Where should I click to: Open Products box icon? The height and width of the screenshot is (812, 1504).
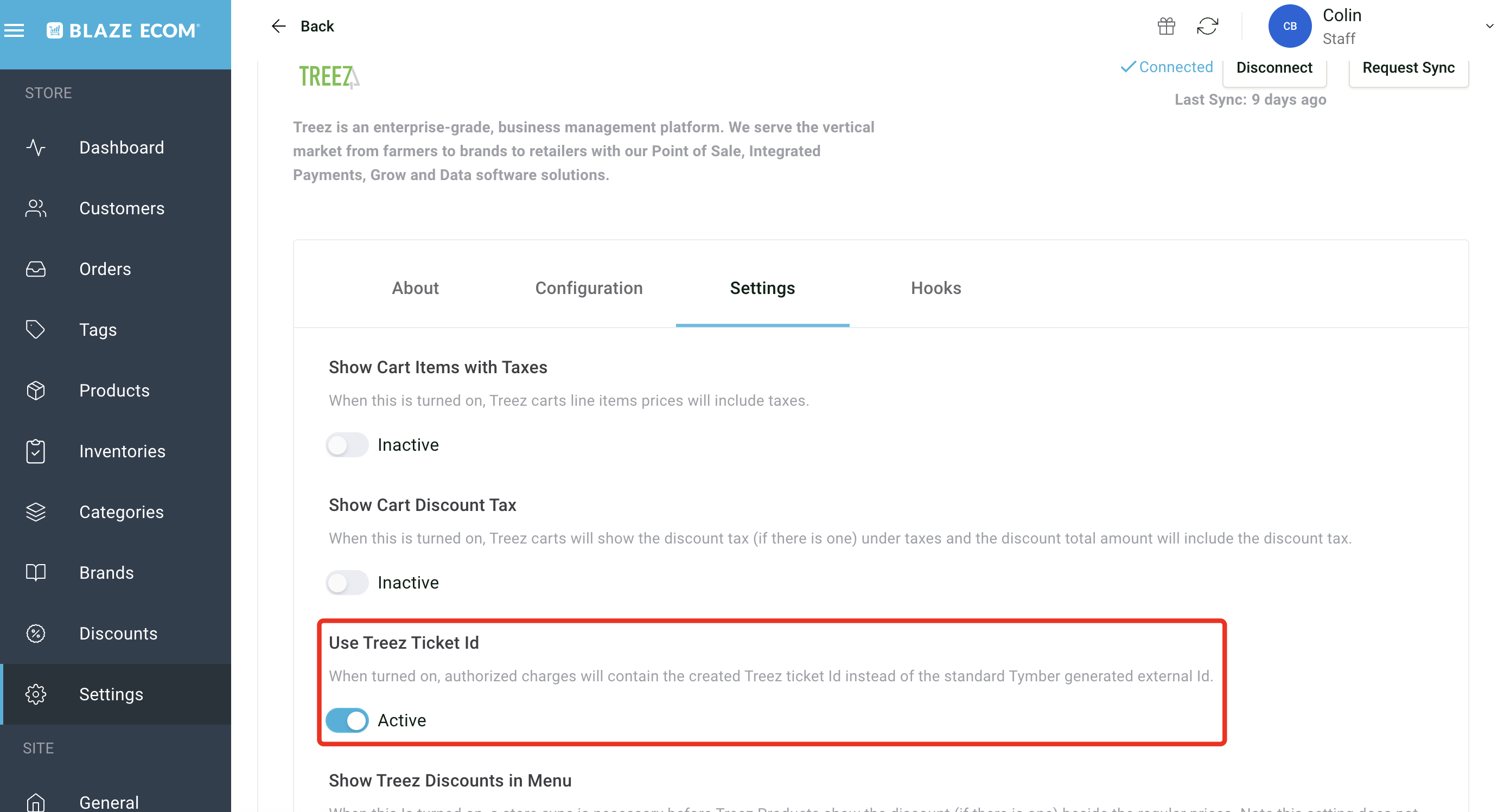click(x=36, y=391)
